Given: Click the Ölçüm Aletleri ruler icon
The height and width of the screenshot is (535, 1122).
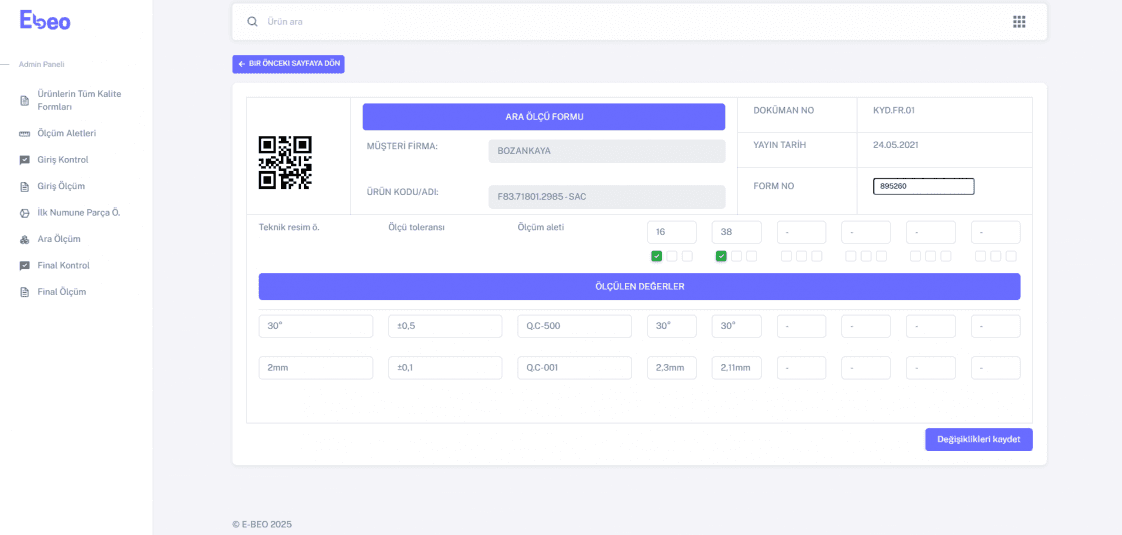Looking at the screenshot, I should 24,134.
